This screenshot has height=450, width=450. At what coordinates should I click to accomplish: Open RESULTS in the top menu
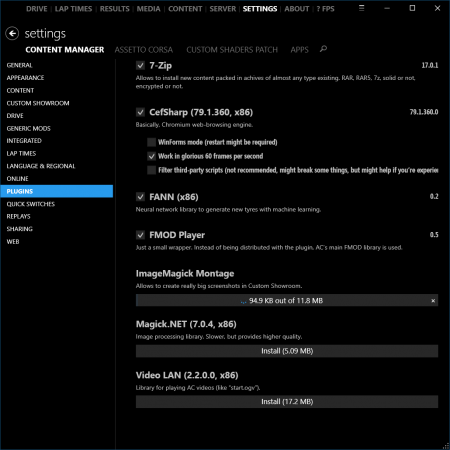(x=115, y=9)
